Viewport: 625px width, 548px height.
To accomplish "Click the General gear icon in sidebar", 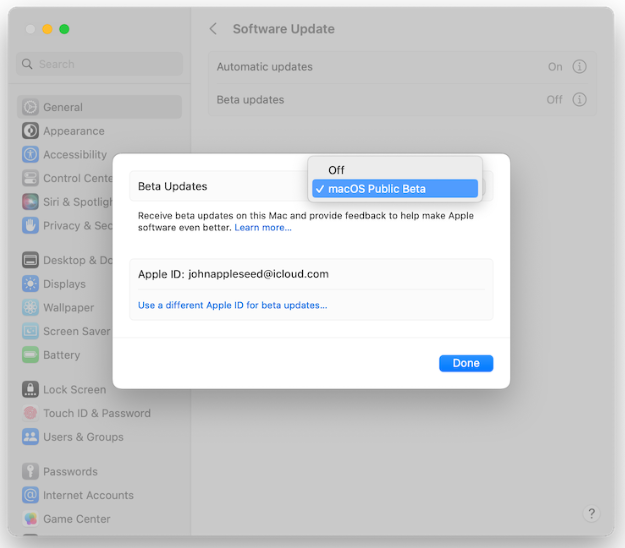I will [31, 107].
